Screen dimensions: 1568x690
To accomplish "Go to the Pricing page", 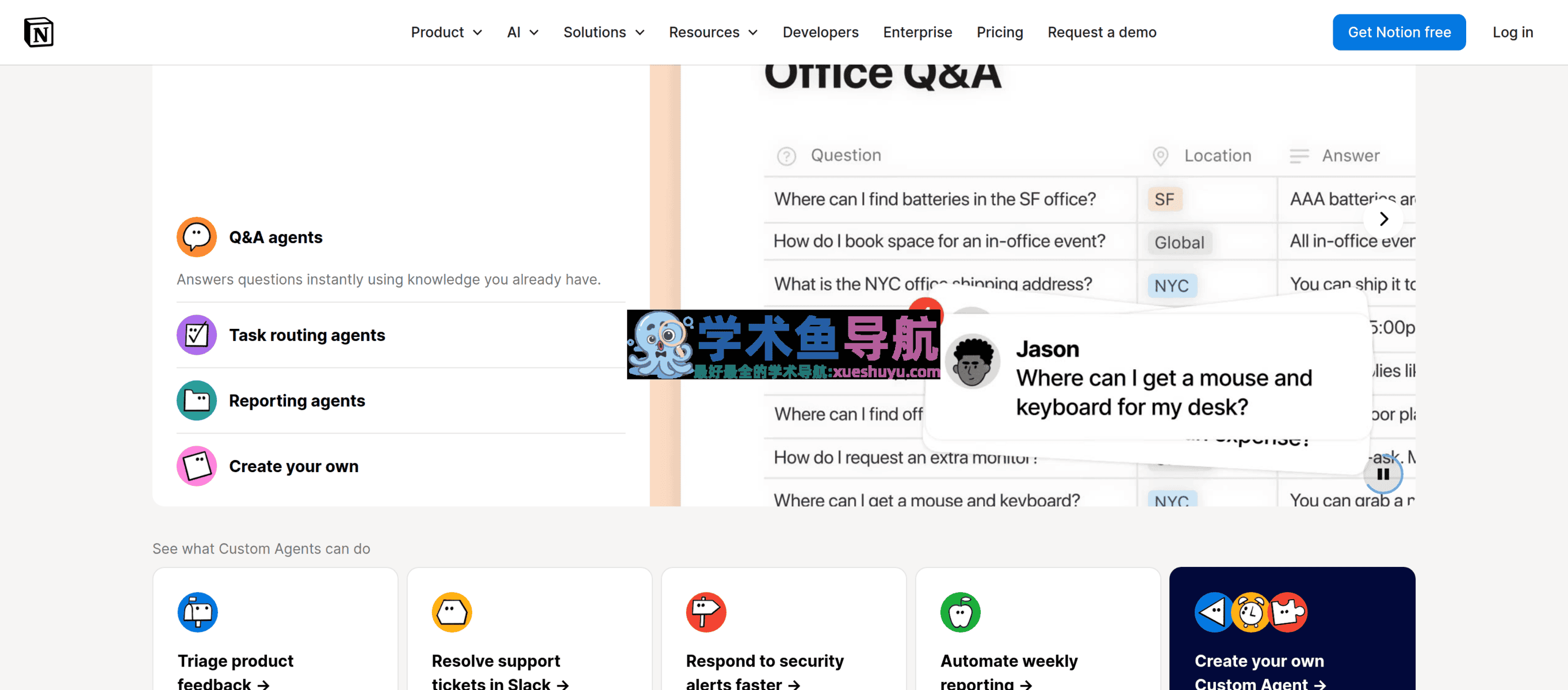I will pyautogui.click(x=1000, y=32).
